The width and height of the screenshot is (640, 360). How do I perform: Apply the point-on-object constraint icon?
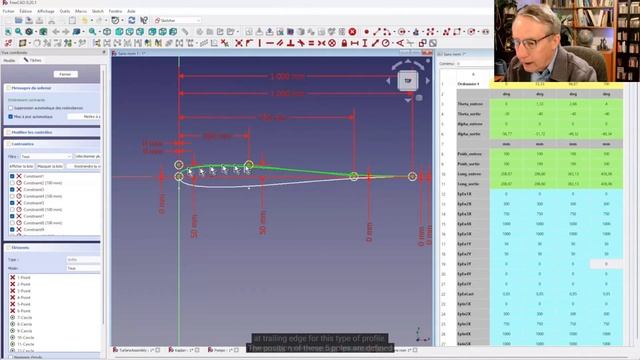(249, 43)
